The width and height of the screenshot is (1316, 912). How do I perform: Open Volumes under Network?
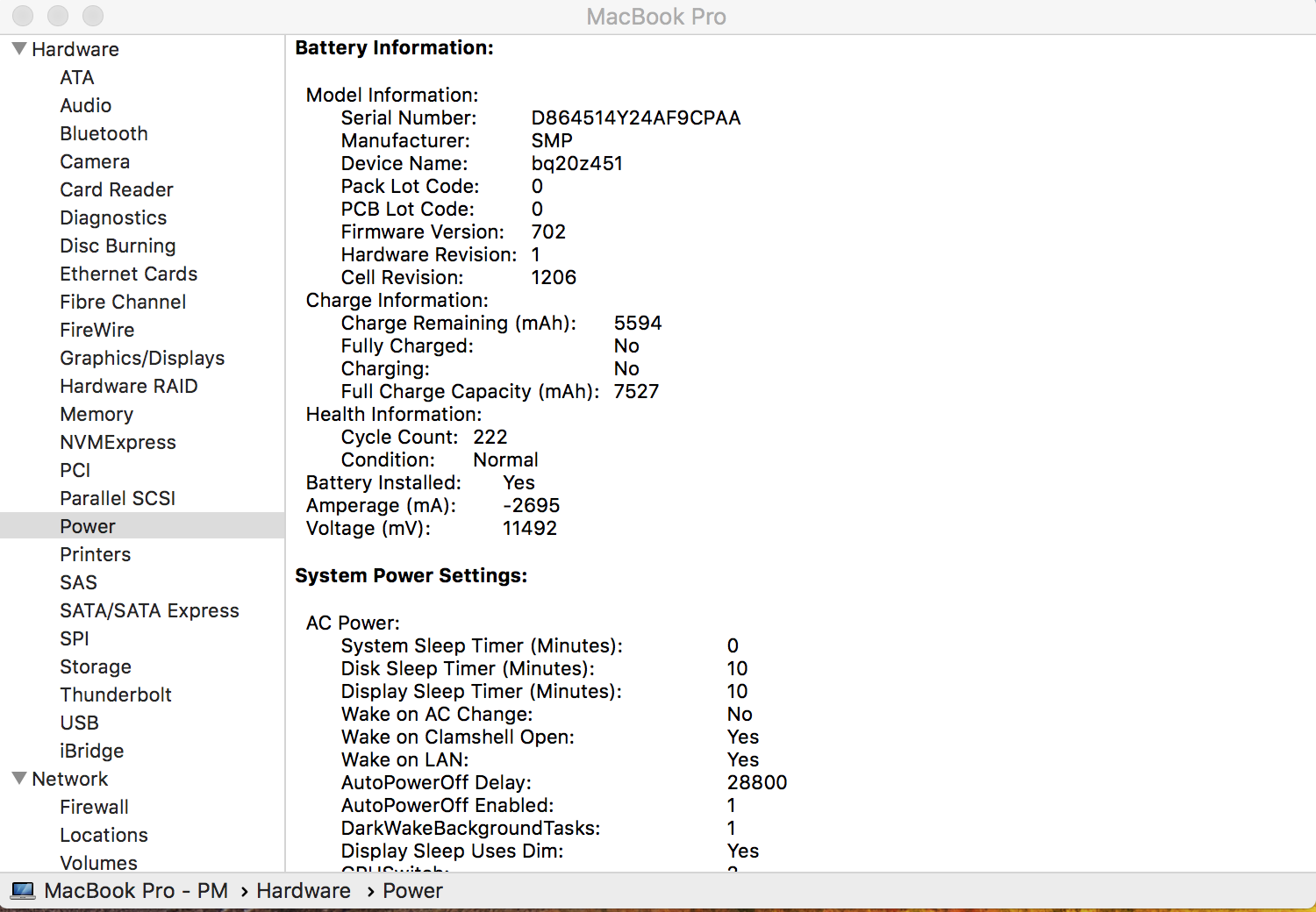[98, 863]
